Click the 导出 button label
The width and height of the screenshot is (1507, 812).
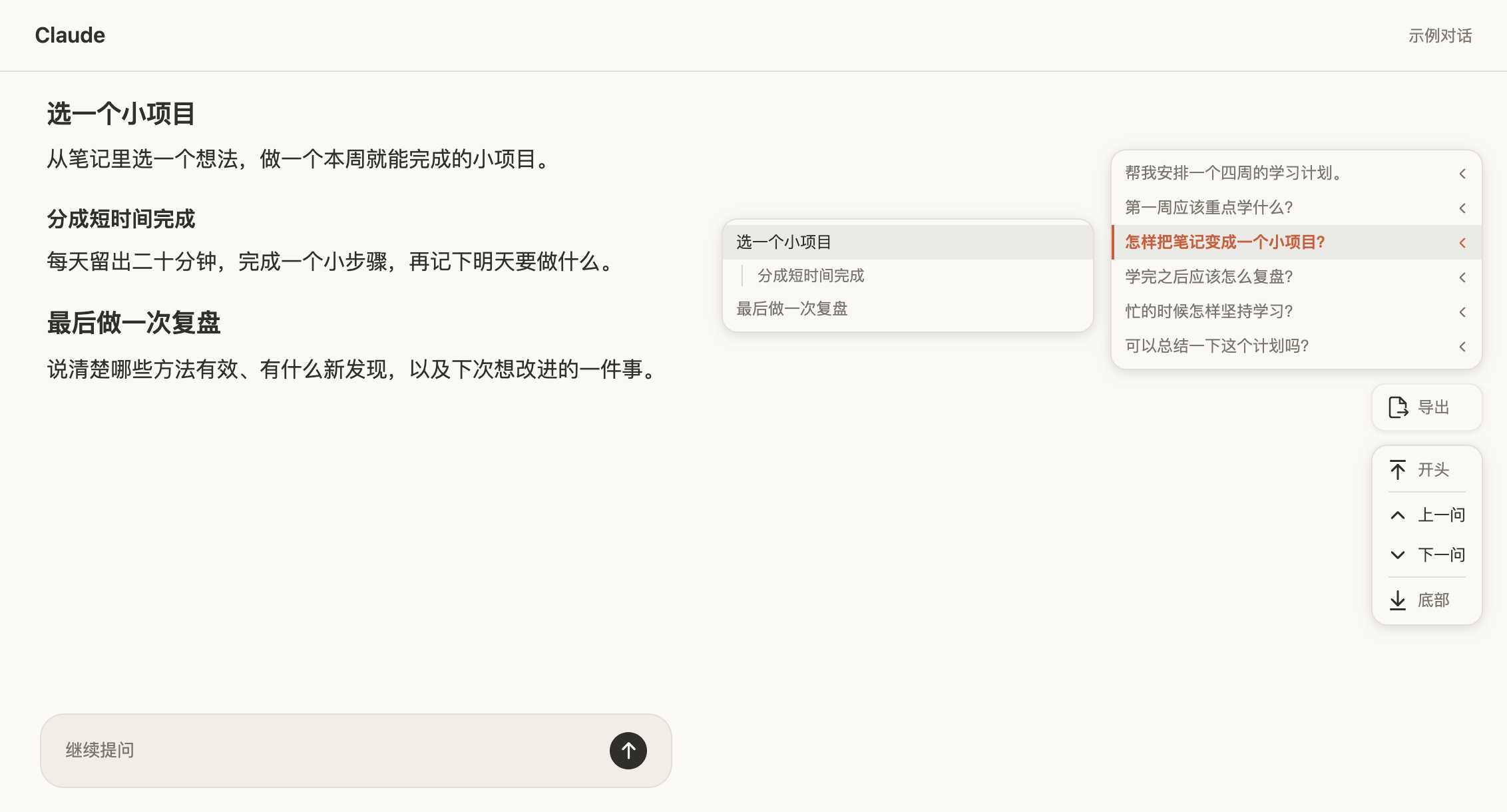[1433, 407]
